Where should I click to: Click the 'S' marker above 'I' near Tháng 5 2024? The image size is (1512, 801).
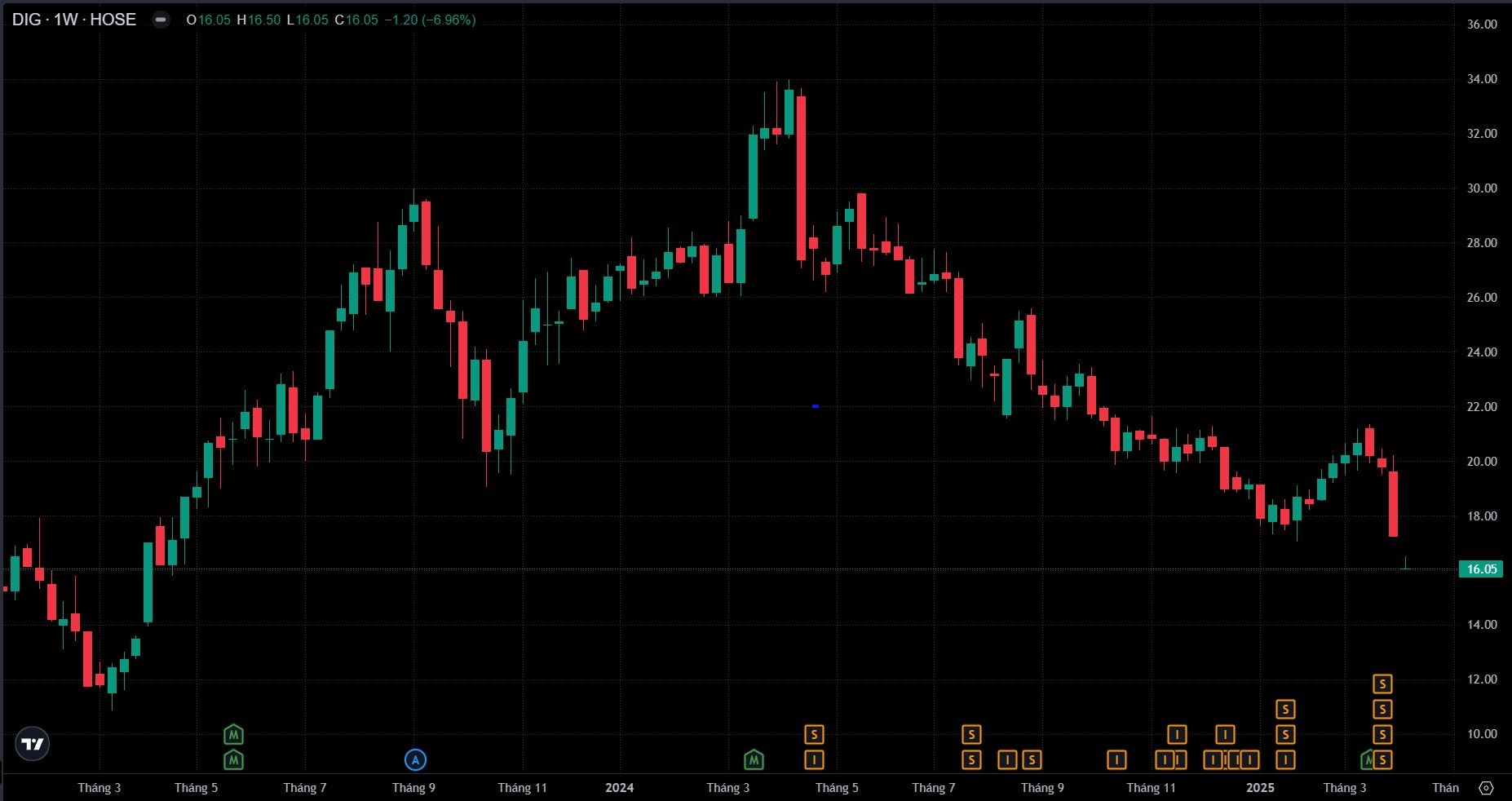click(x=814, y=734)
